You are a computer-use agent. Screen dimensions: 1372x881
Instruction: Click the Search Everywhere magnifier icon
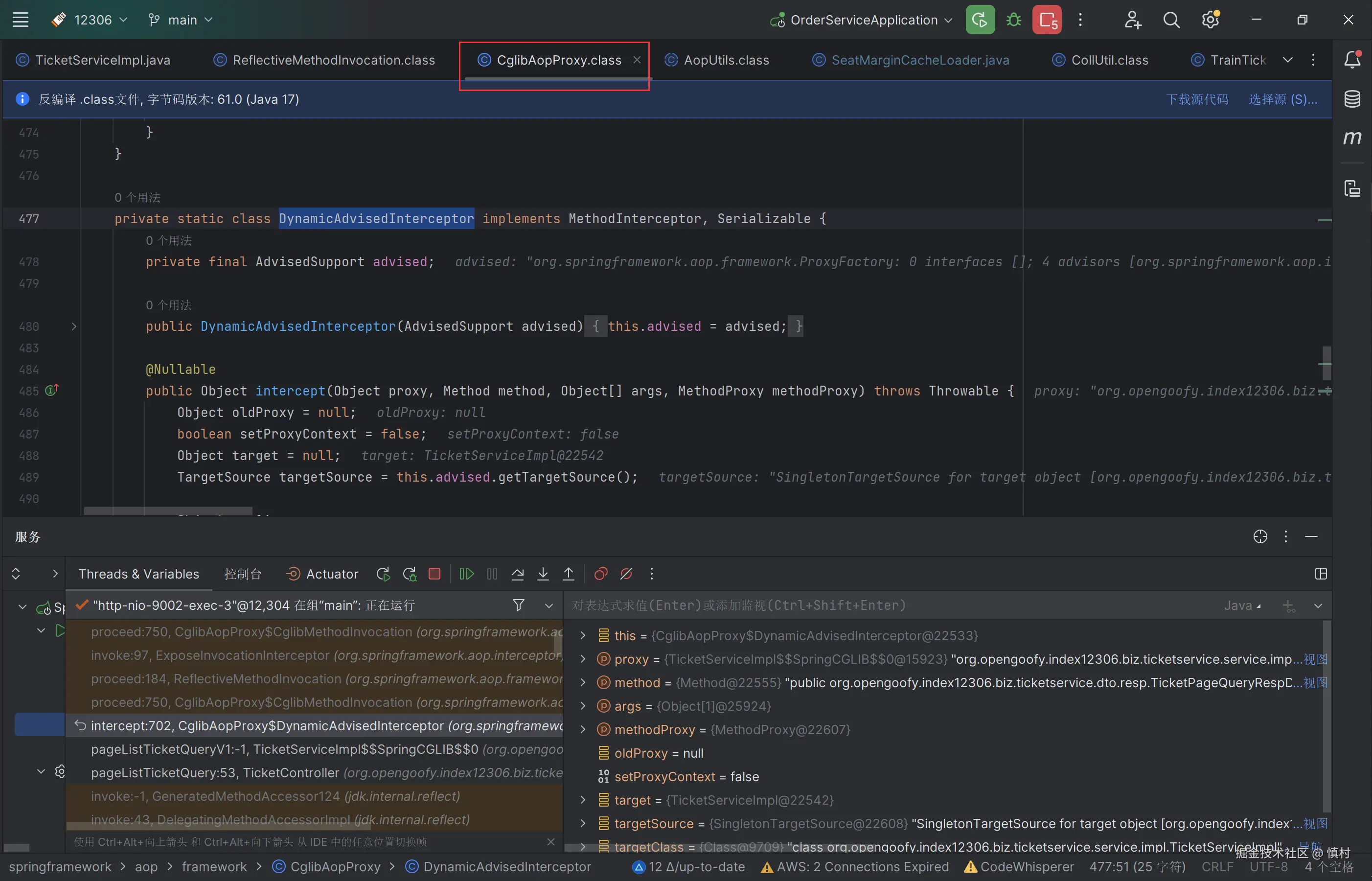coord(1171,20)
